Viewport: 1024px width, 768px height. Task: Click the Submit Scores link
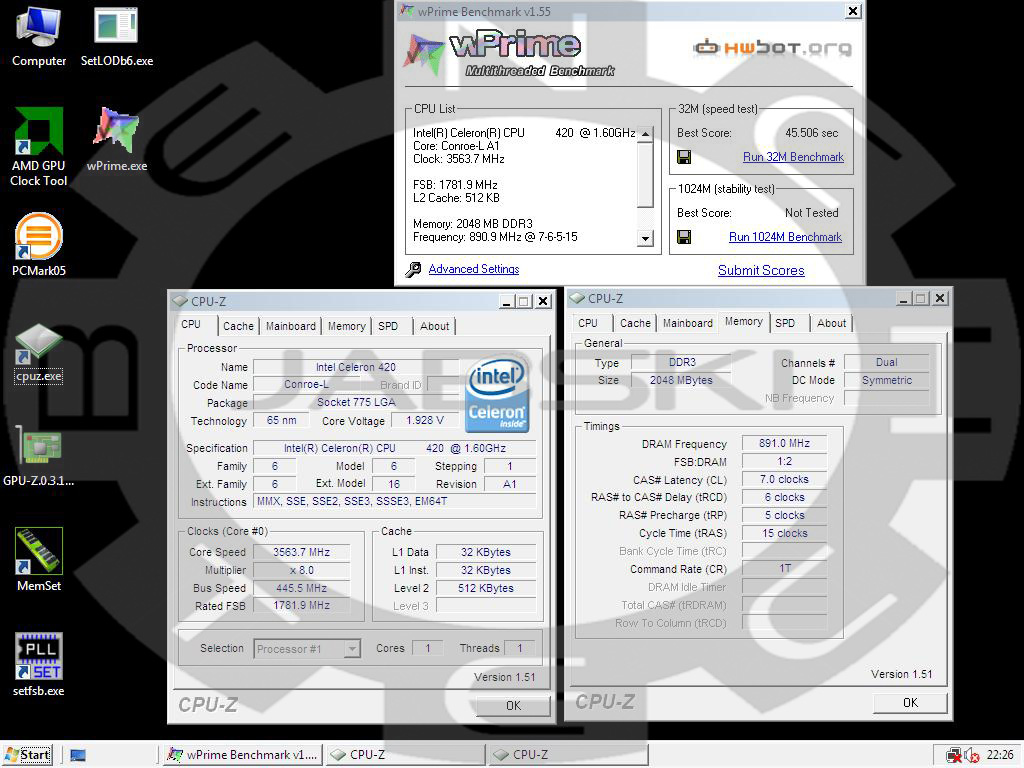coord(761,270)
